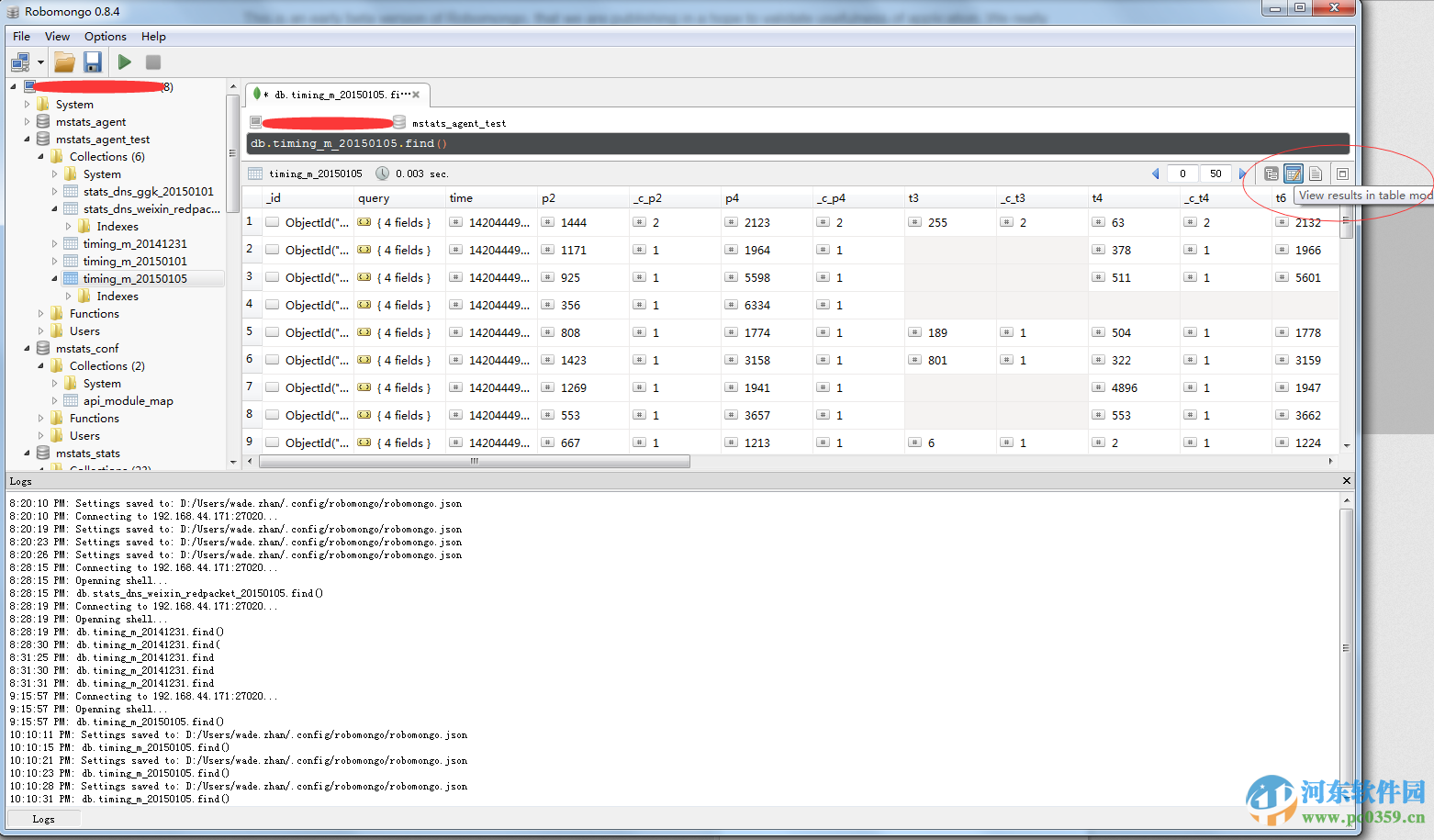Click the open folder toolbar icon
This screenshot has width=1434, height=840.
click(63, 62)
